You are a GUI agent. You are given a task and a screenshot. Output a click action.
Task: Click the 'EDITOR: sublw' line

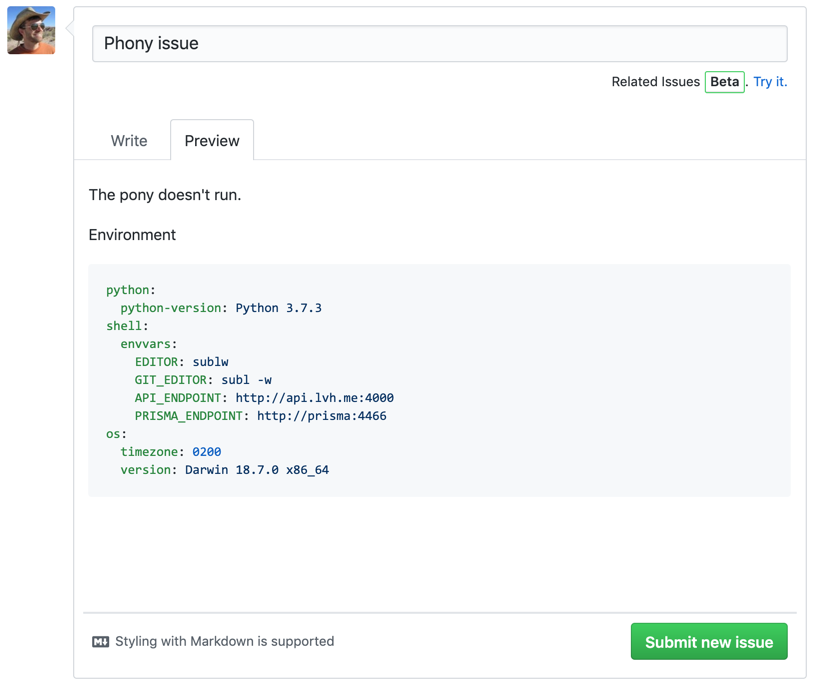pyautogui.click(x=181, y=362)
